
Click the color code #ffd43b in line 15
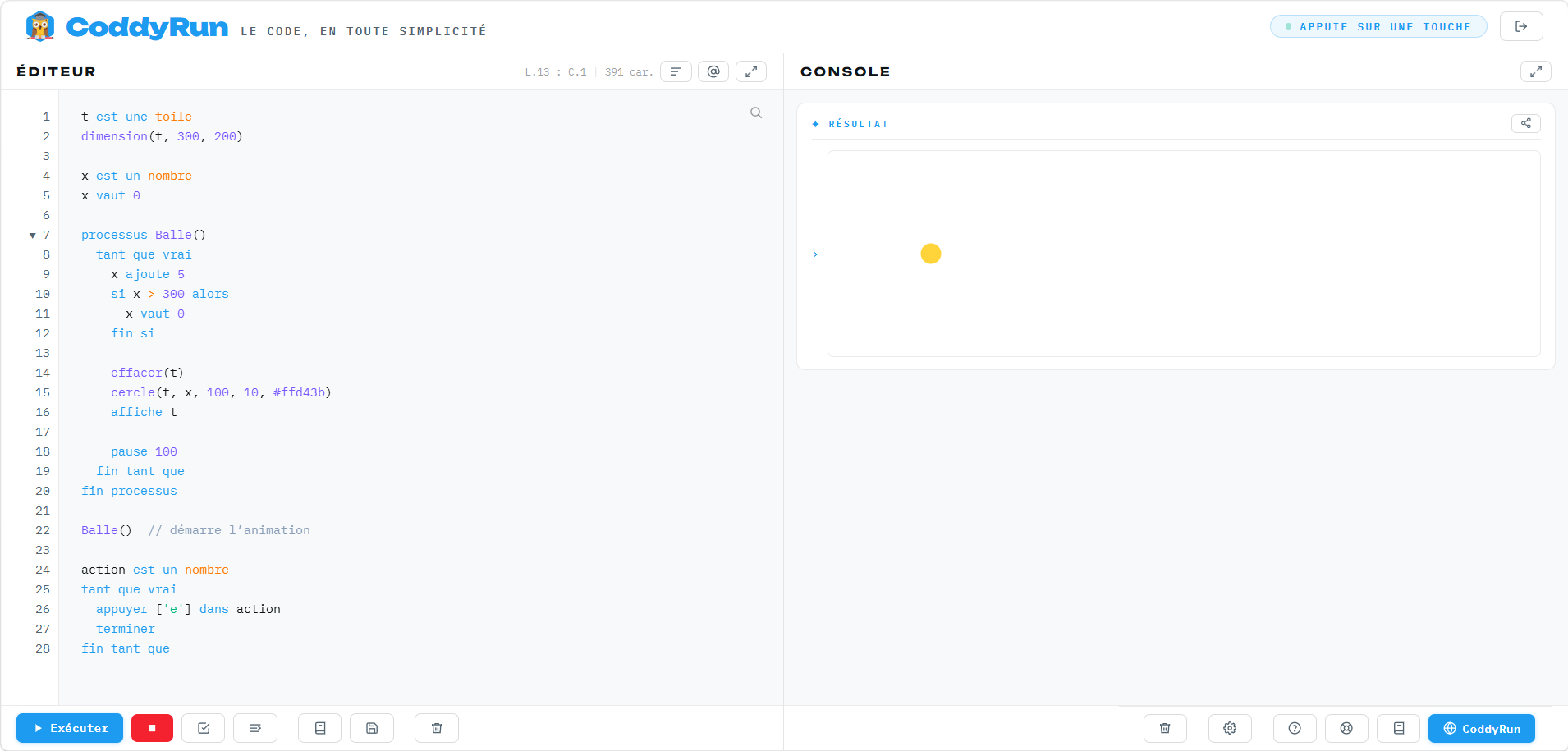click(x=299, y=392)
